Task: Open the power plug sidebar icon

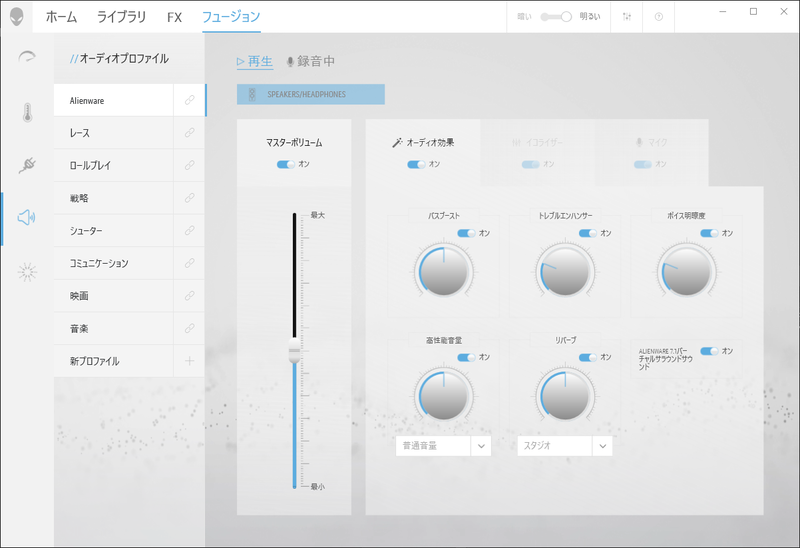Action: [27, 164]
